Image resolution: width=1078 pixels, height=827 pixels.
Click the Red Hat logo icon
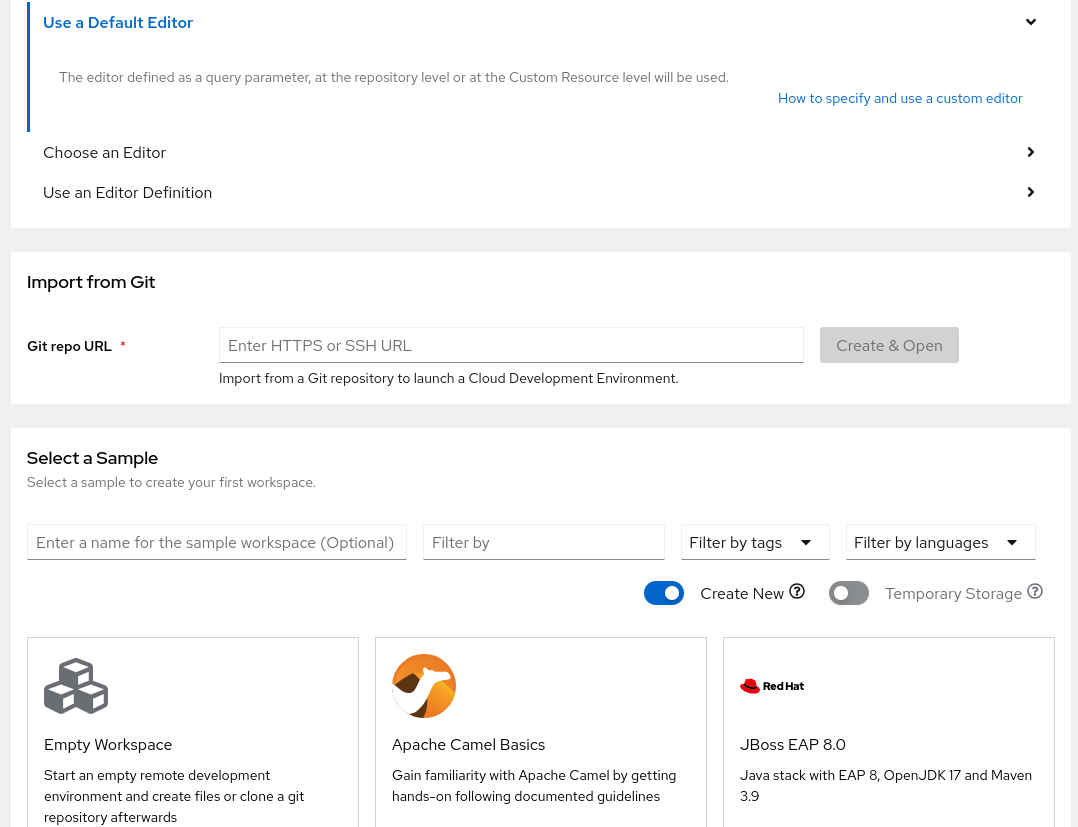772,686
